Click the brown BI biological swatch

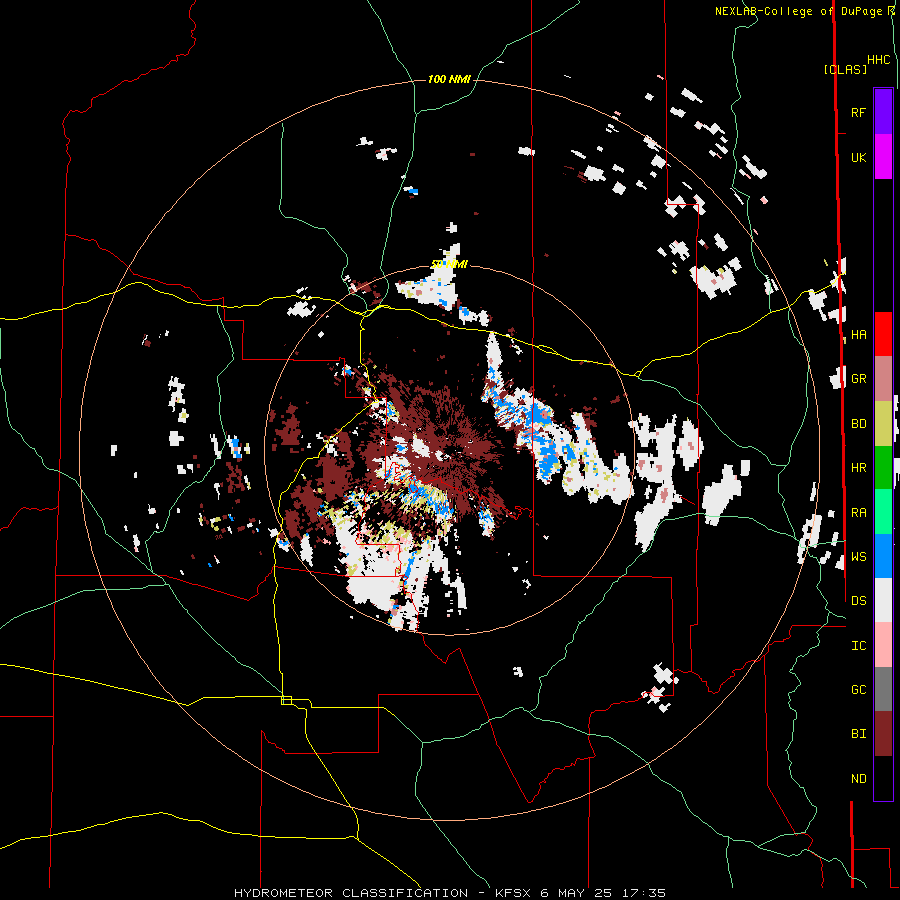(883, 734)
